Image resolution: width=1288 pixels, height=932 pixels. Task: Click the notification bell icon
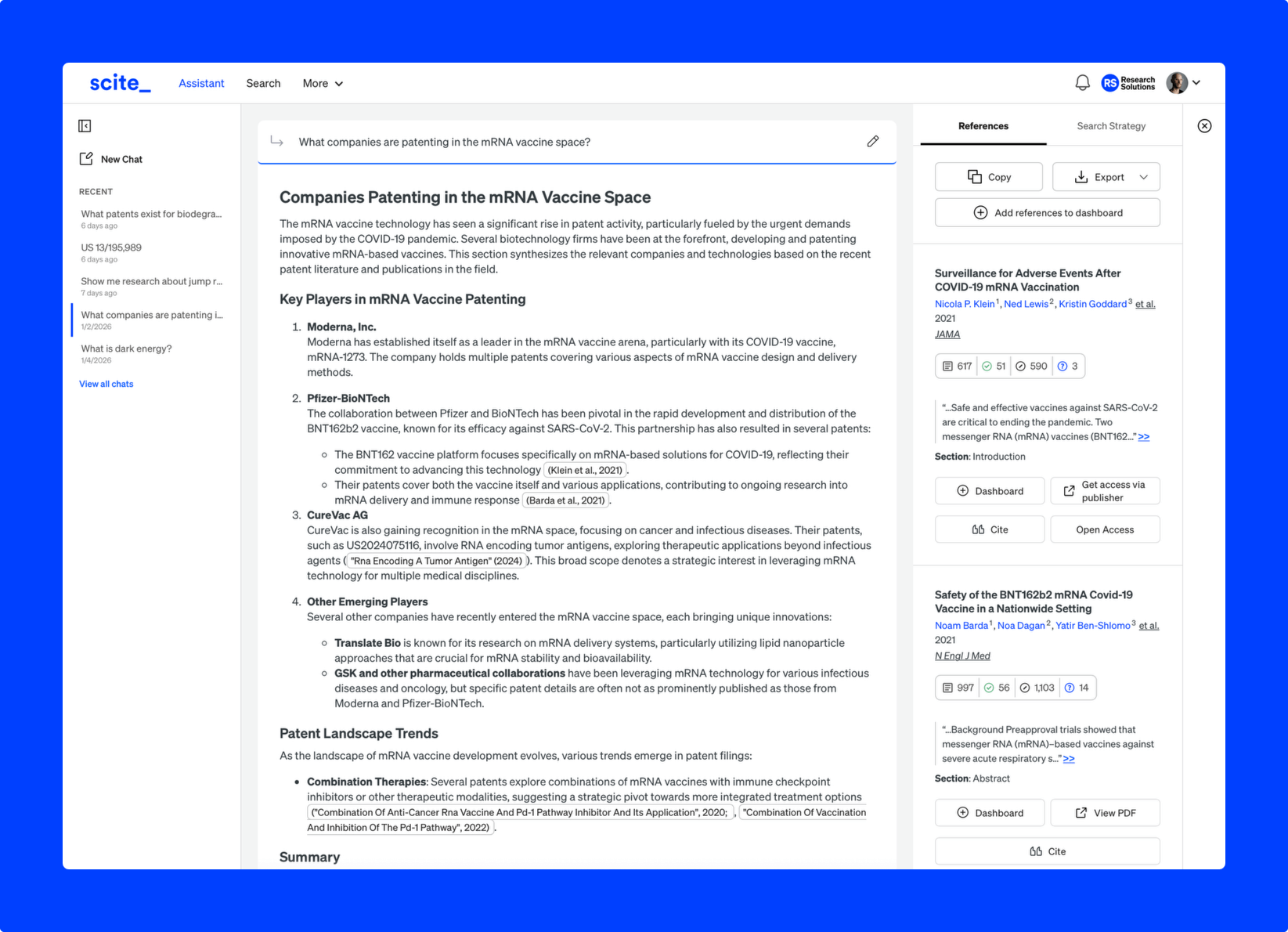click(1082, 83)
